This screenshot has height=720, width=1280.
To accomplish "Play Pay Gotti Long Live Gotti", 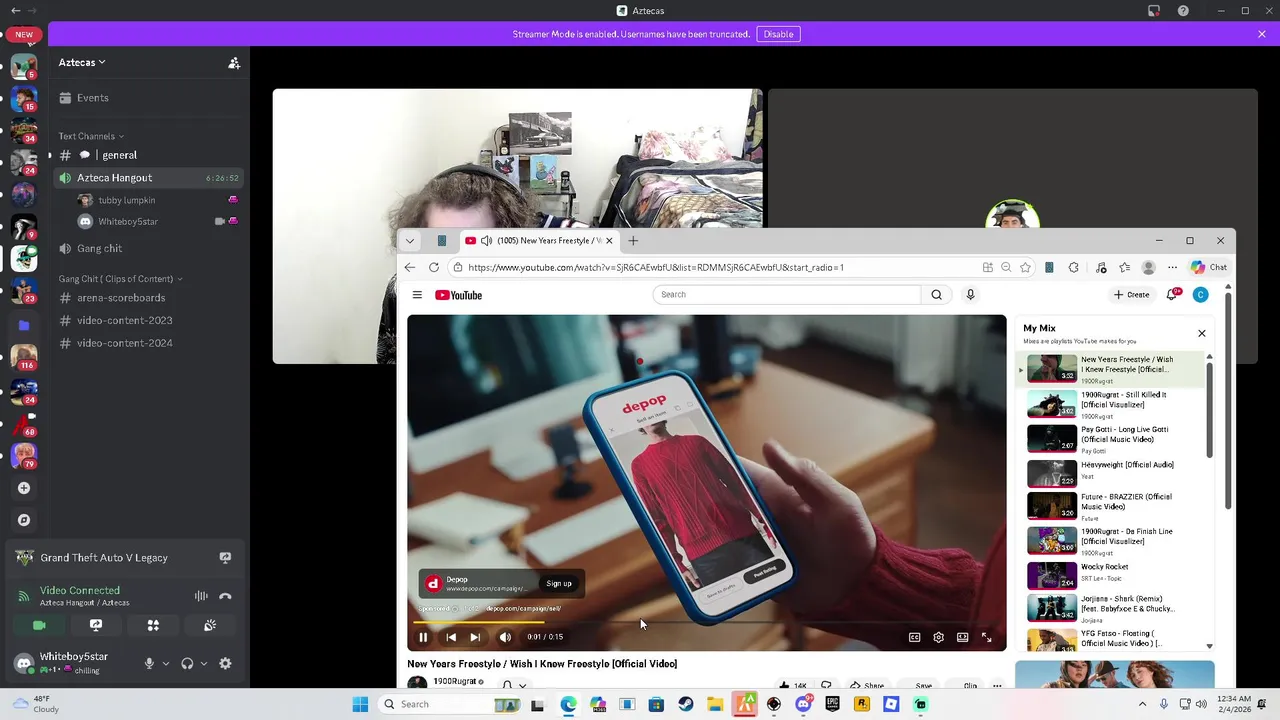I will (x=1110, y=439).
